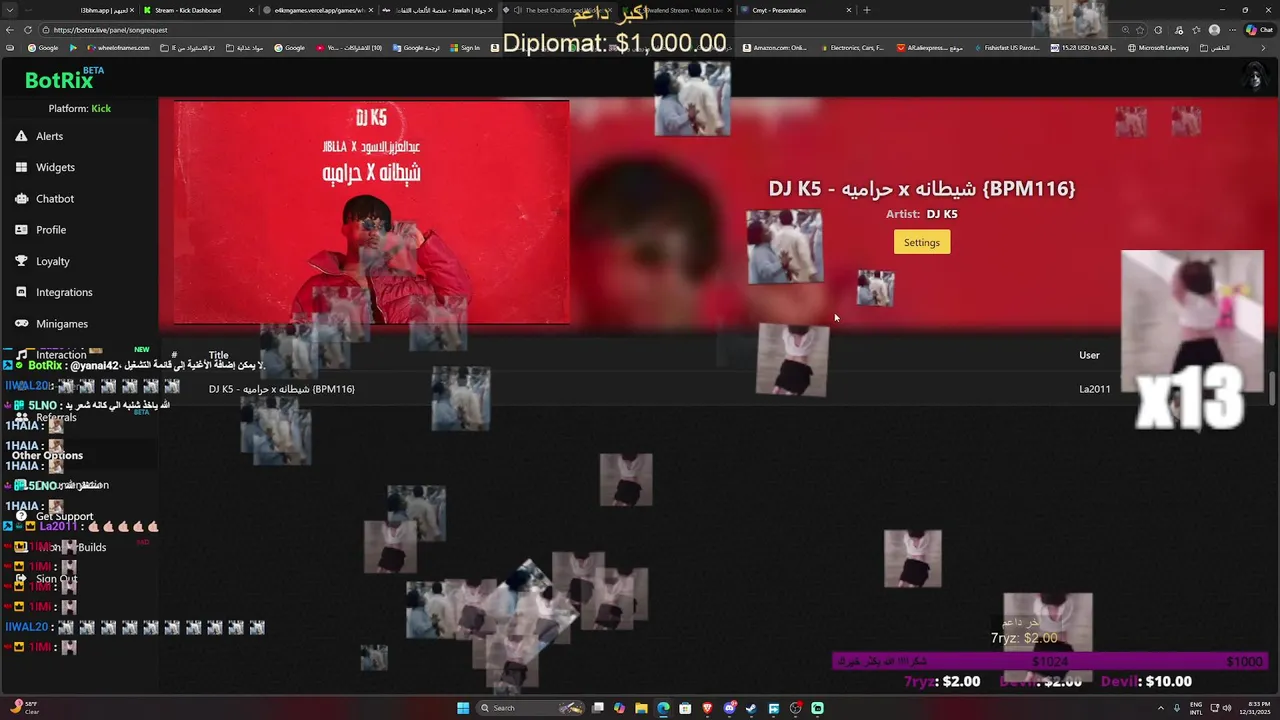The height and width of the screenshot is (720, 1280).
Task: Open the Fishisfast US Parcel bookmark
Action: point(1006,48)
